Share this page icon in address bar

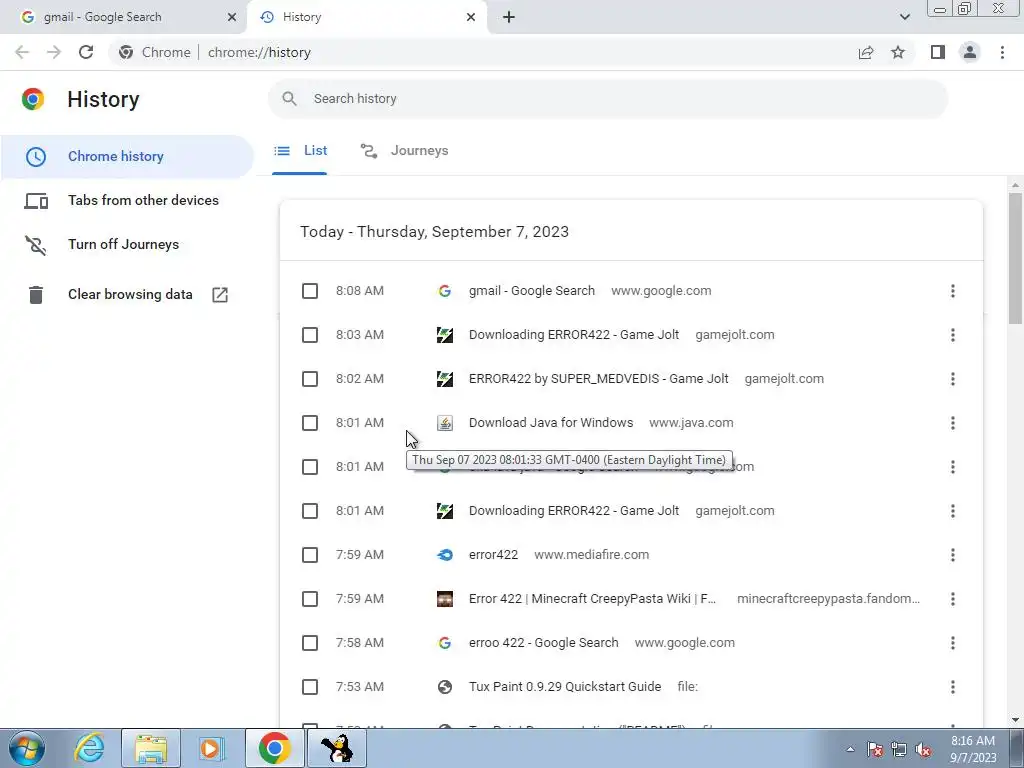pos(866,52)
